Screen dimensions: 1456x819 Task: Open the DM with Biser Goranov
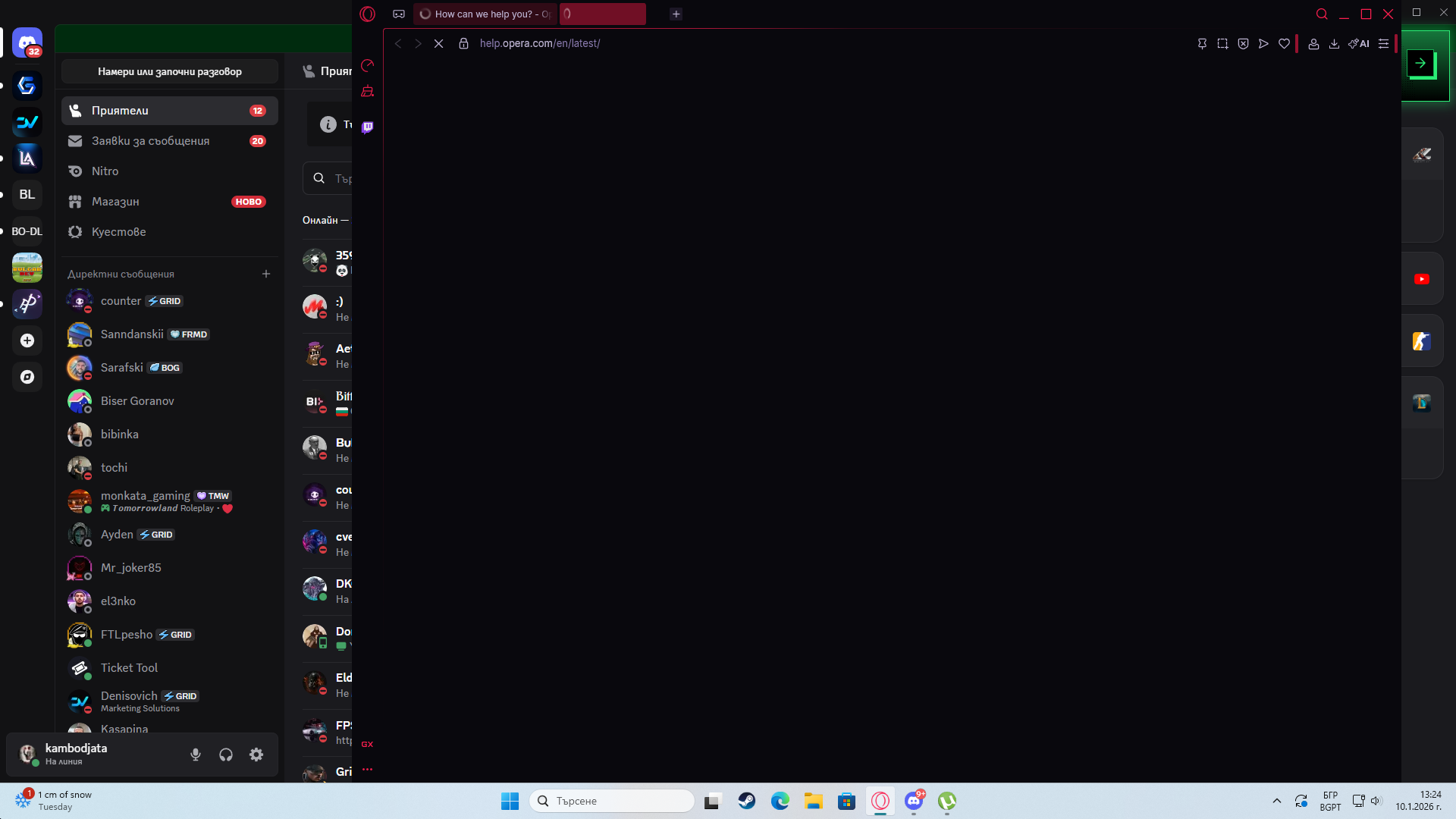(x=137, y=401)
